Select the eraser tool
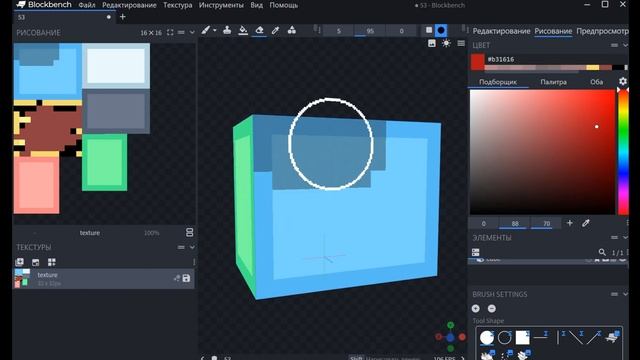The height and width of the screenshot is (360, 640). [x=259, y=30]
